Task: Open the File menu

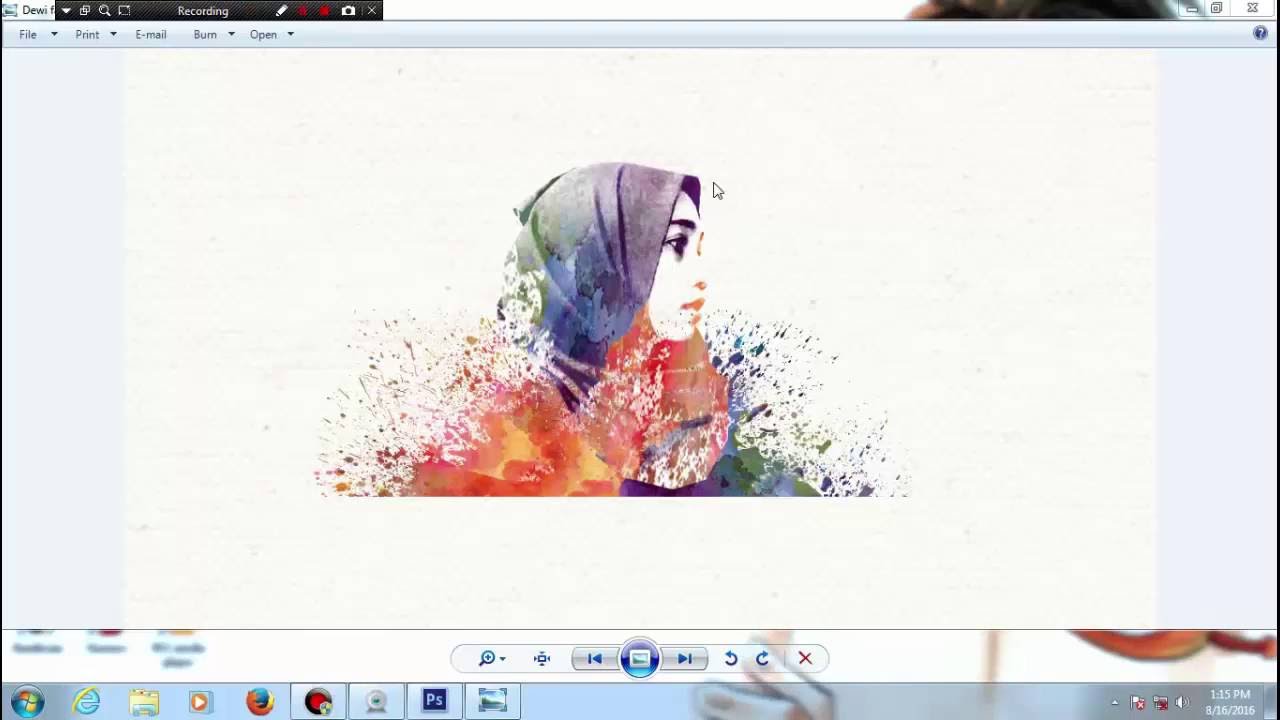Action: [28, 34]
